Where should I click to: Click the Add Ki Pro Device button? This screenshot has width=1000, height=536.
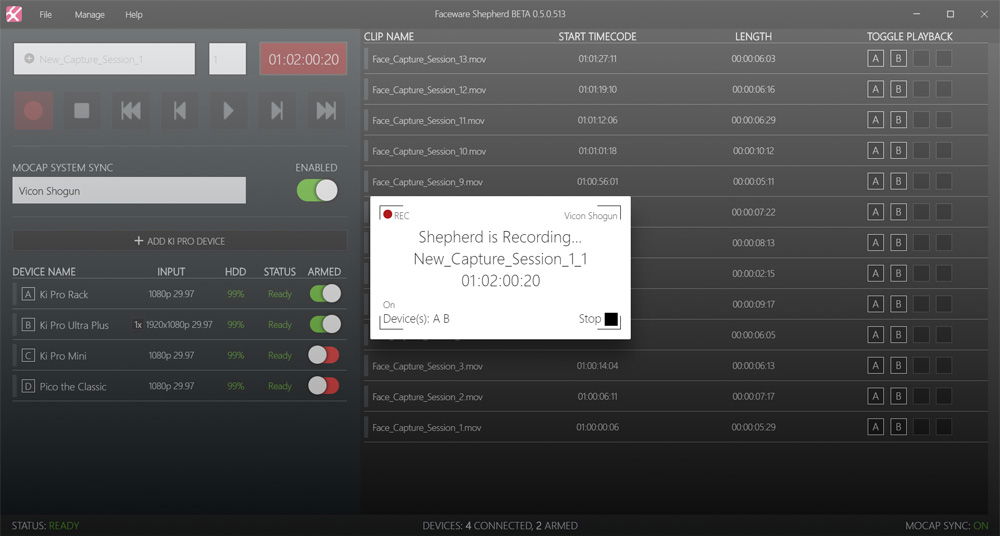pos(180,241)
